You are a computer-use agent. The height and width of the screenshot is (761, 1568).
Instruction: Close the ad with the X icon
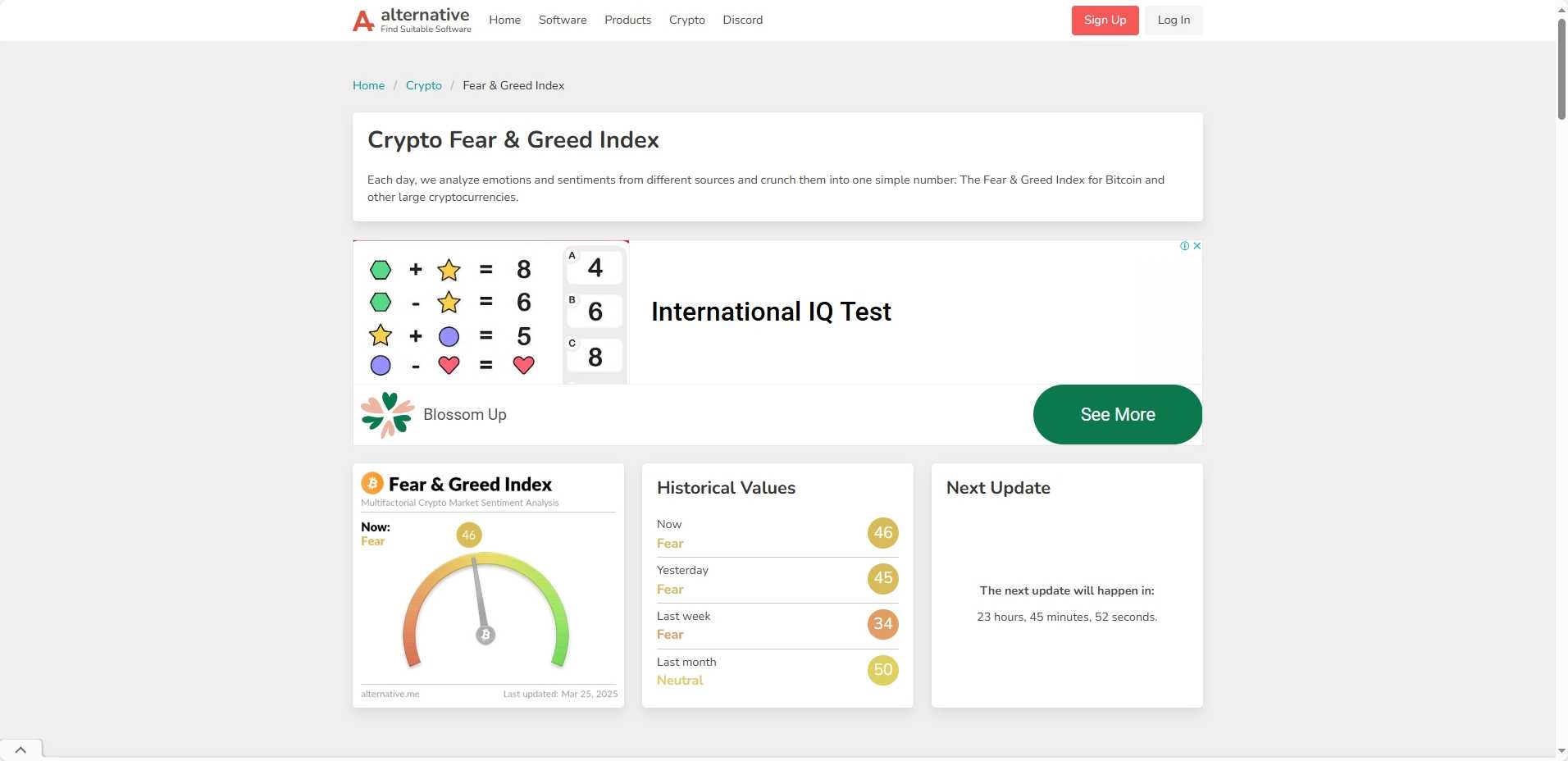pyautogui.click(x=1197, y=246)
